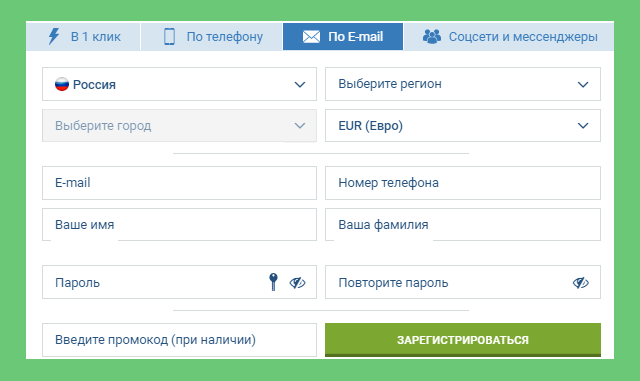Click the Ваше имя input field

(x=179, y=225)
